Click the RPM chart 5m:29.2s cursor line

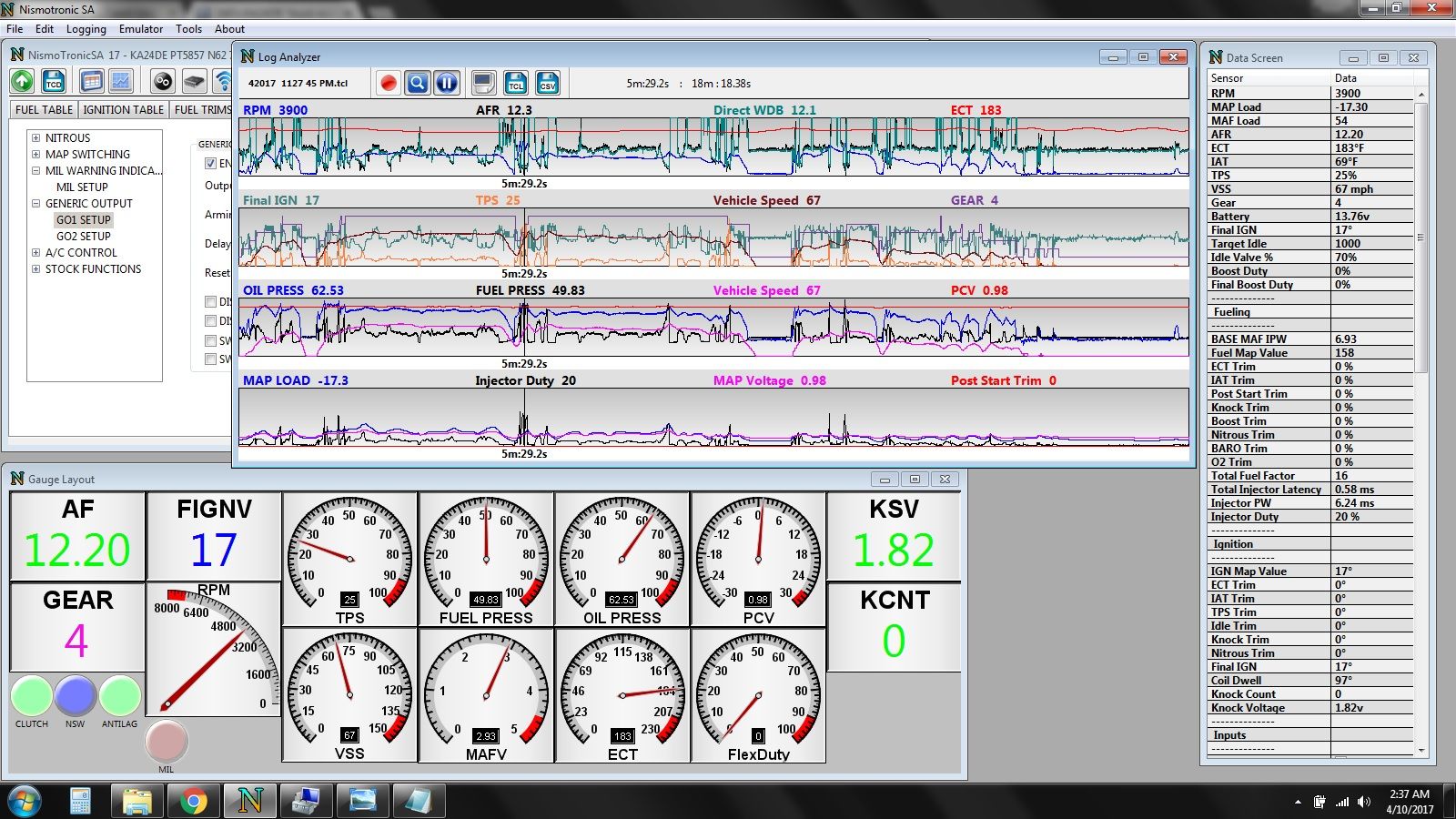click(x=524, y=147)
